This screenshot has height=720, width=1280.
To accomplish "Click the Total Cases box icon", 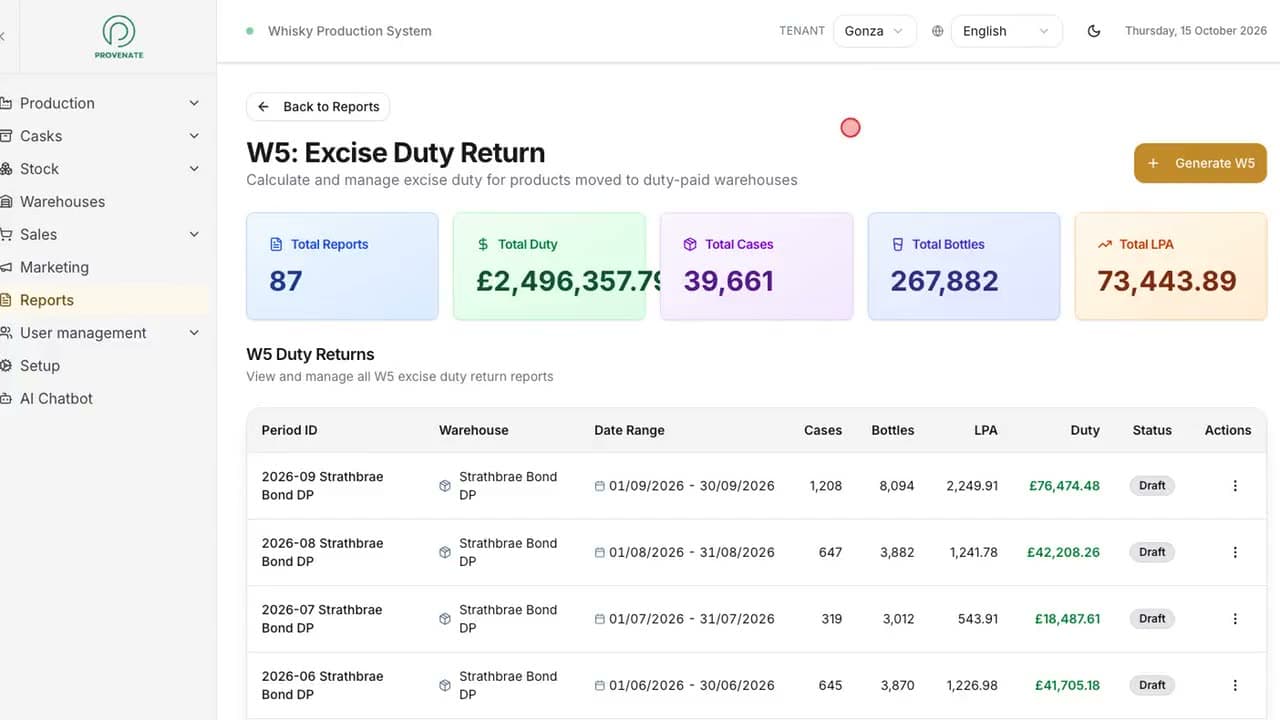I will click(x=690, y=244).
